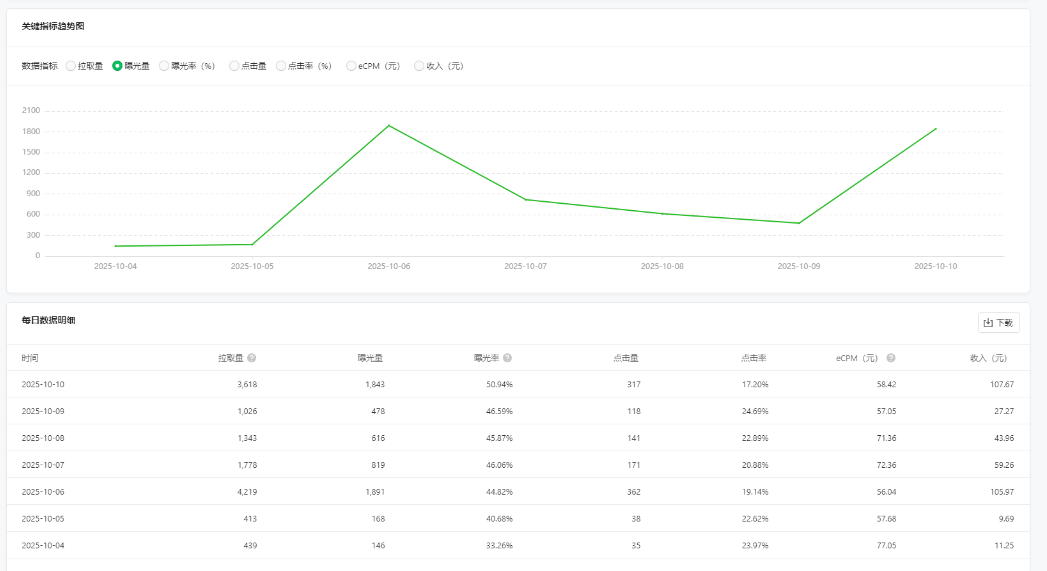The height and width of the screenshot is (571, 1047).
Task: Choose the 曝光率（%） metric radio button
Action: (164, 66)
